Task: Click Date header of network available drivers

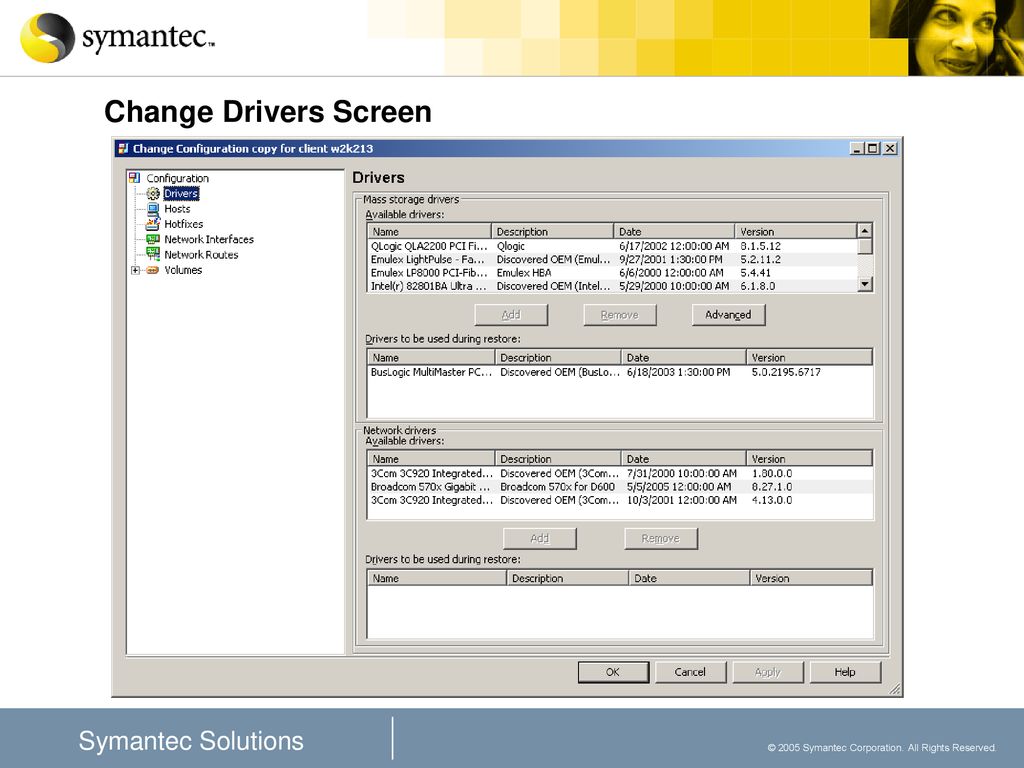Action: click(x=683, y=458)
